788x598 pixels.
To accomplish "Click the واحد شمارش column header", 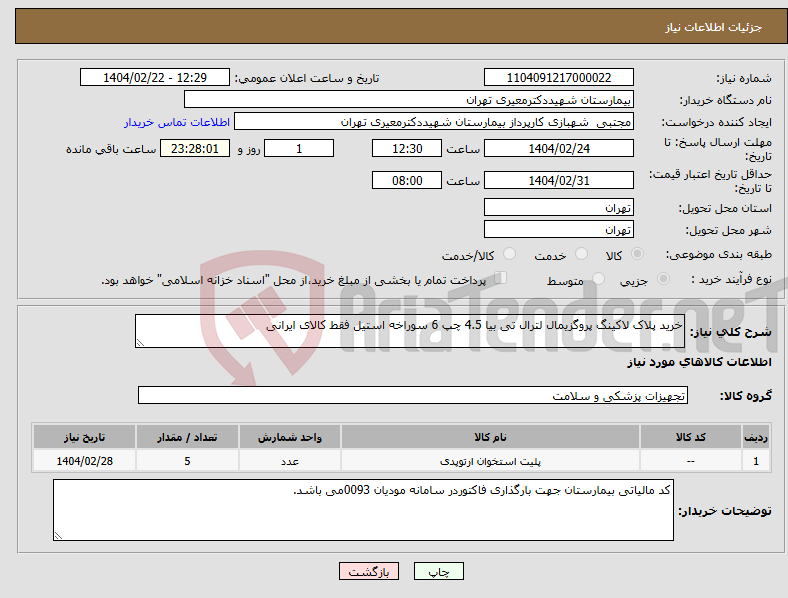I will pos(290,437).
